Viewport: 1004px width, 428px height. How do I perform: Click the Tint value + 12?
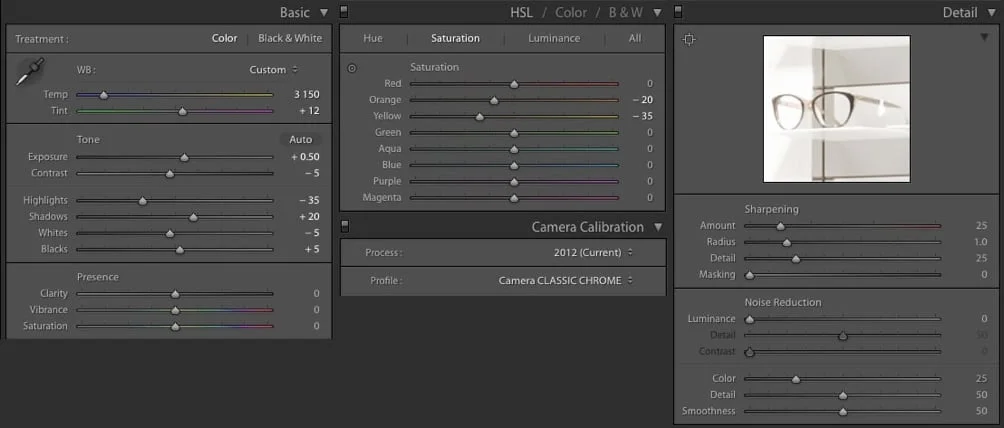pyautogui.click(x=309, y=111)
